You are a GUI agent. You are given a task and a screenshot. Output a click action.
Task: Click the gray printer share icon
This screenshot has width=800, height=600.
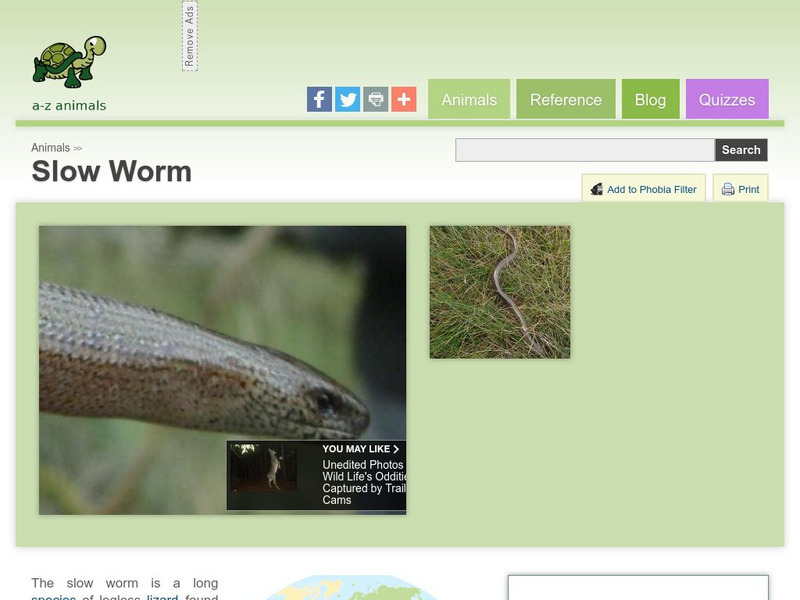click(376, 99)
